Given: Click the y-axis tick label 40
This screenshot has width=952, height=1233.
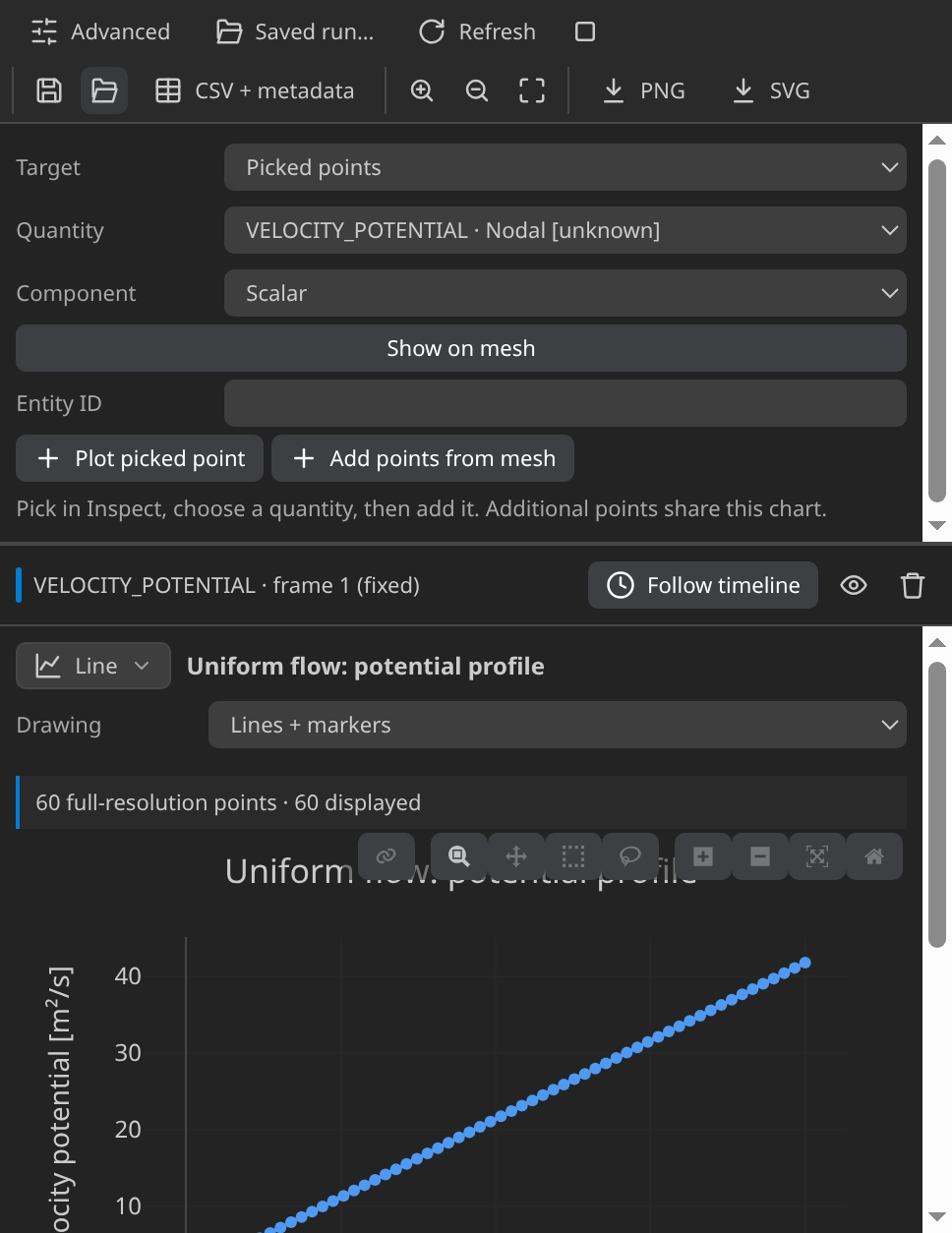Looking at the screenshot, I should pos(128,975).
